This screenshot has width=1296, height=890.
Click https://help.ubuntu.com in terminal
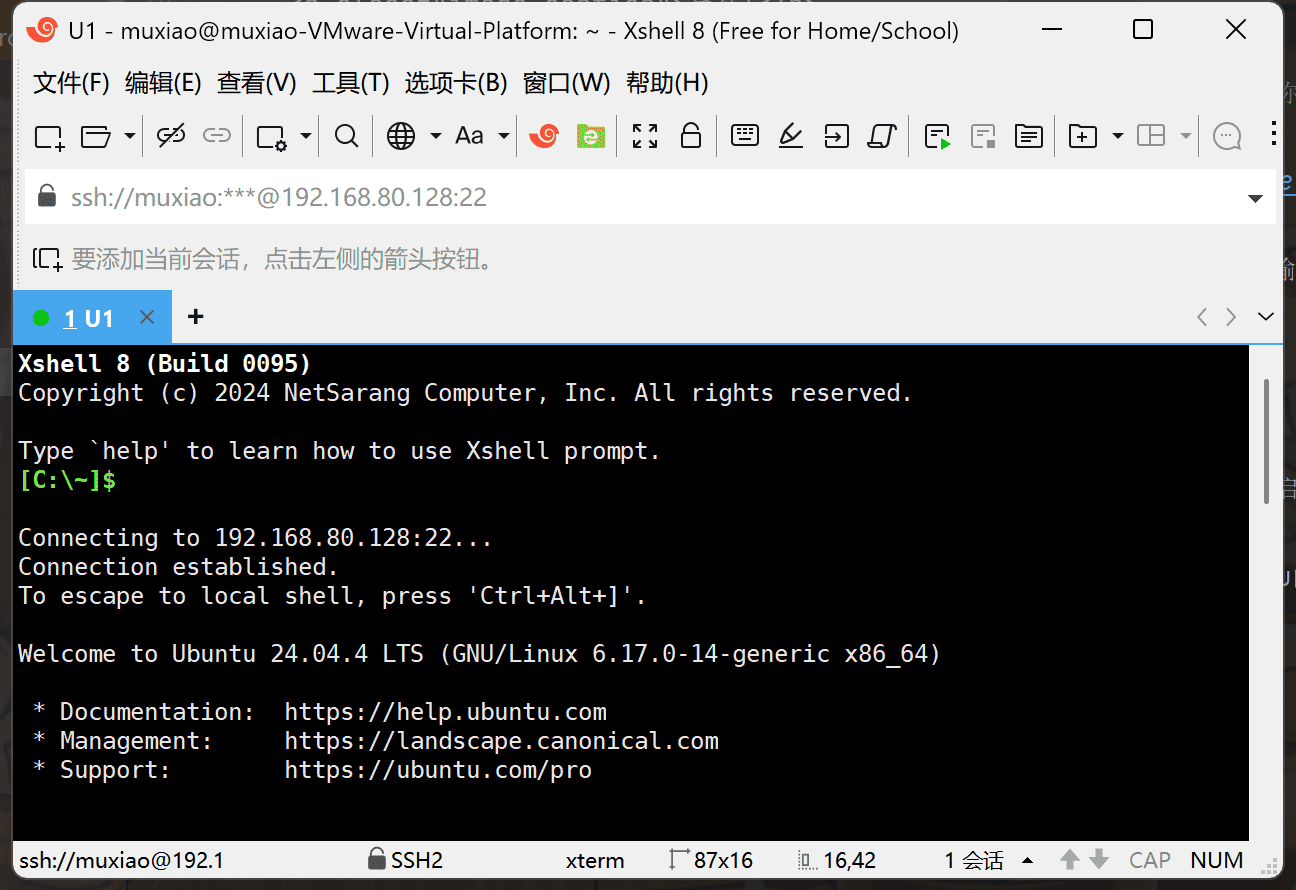click(x=445, y=712)
